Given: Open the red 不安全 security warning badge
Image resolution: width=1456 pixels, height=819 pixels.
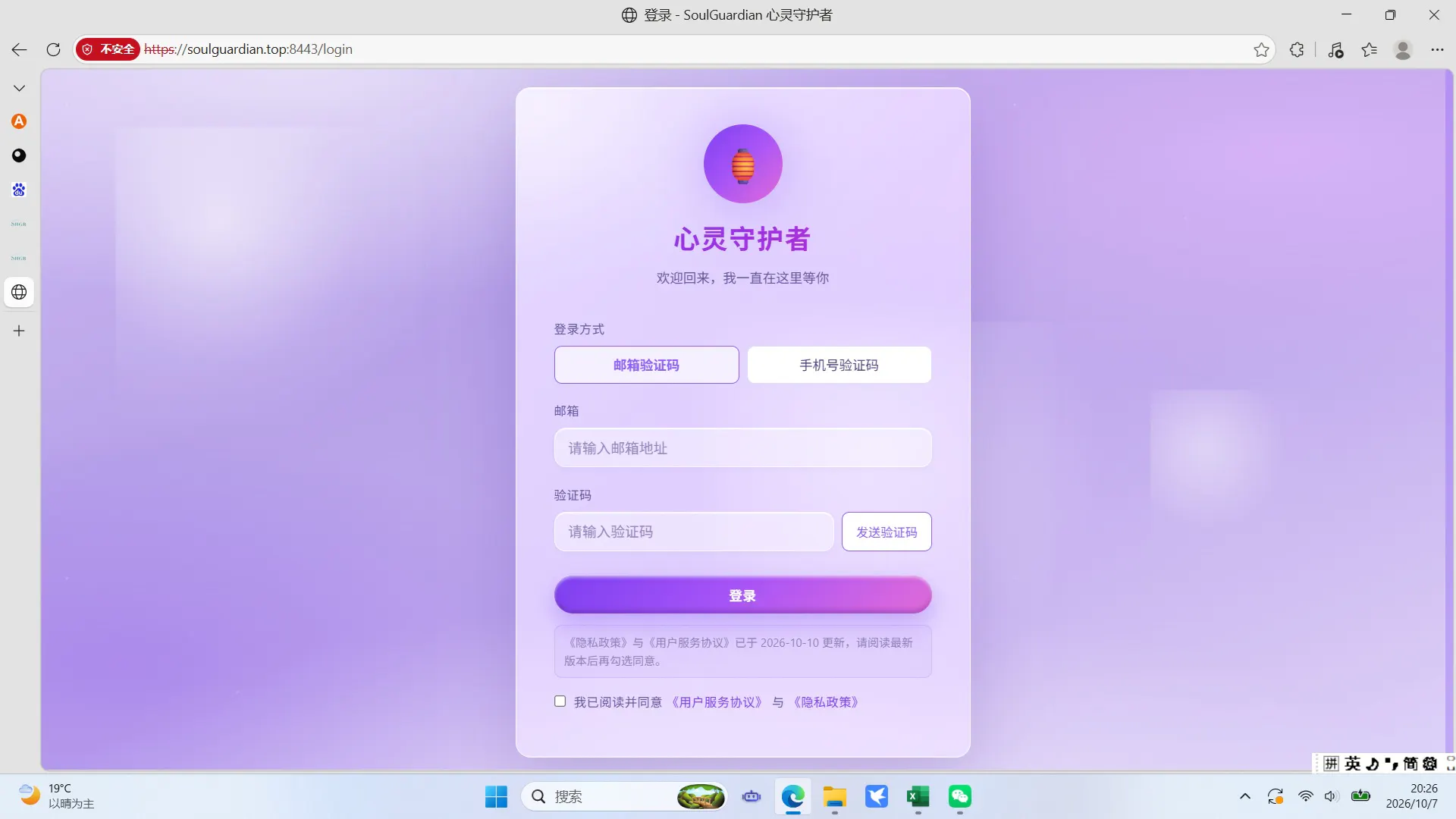Looking at the screenshot, I should click(108, 49).
